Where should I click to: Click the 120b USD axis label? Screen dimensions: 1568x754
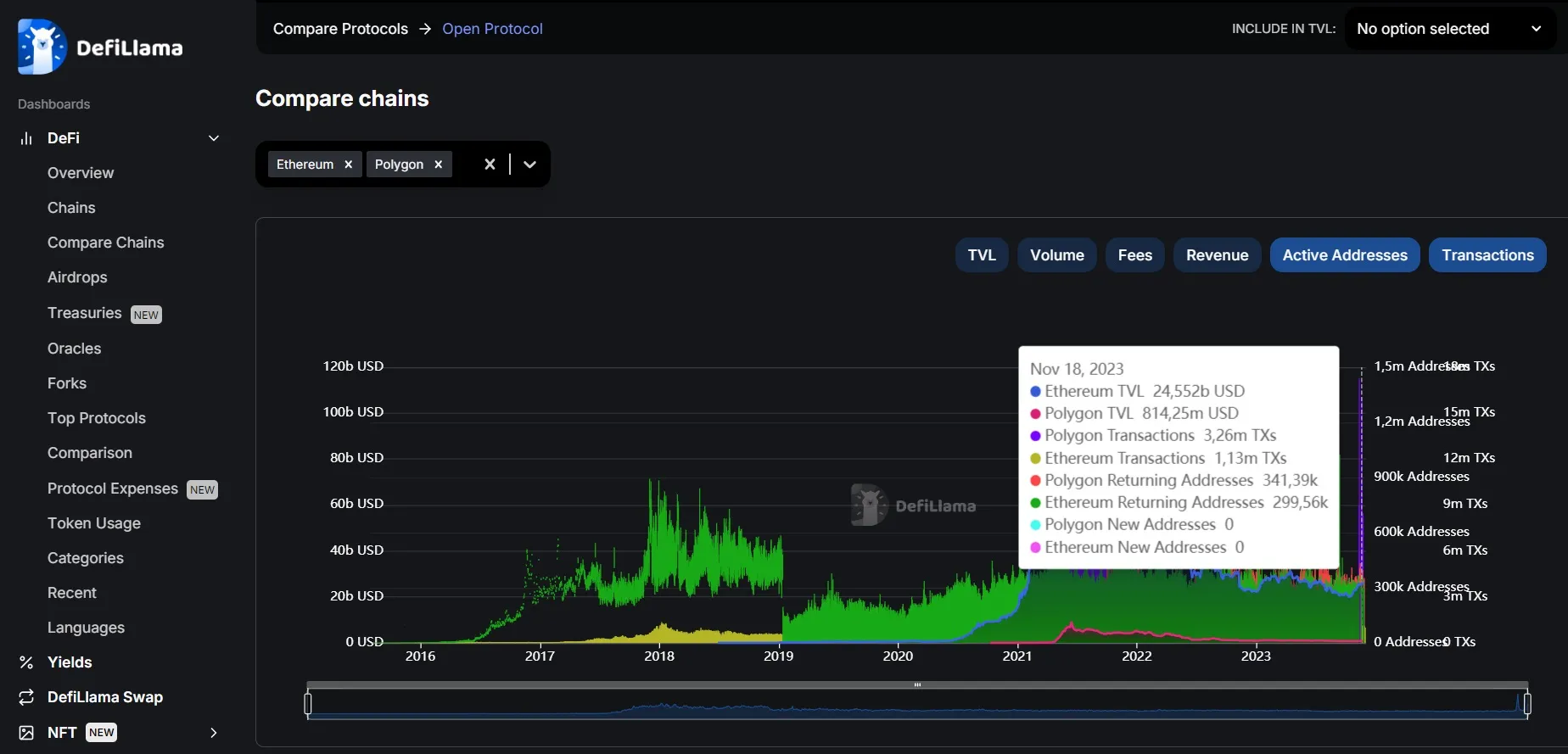(353, 366)
